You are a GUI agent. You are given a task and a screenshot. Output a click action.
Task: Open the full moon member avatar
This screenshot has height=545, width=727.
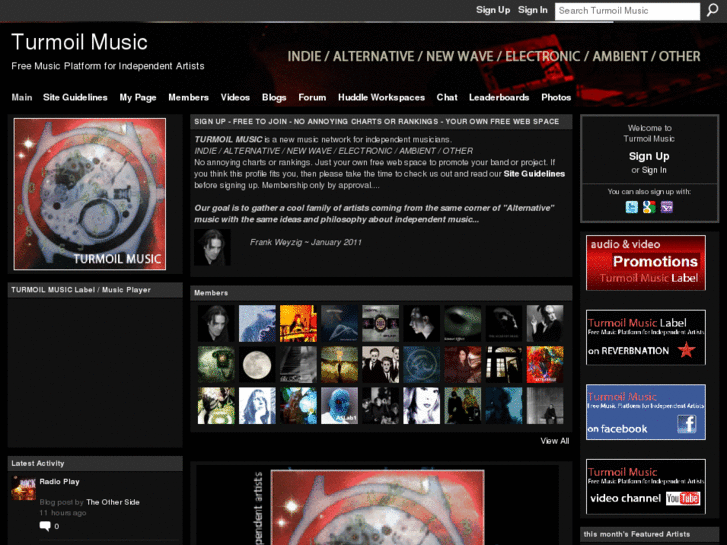[257, 365]
